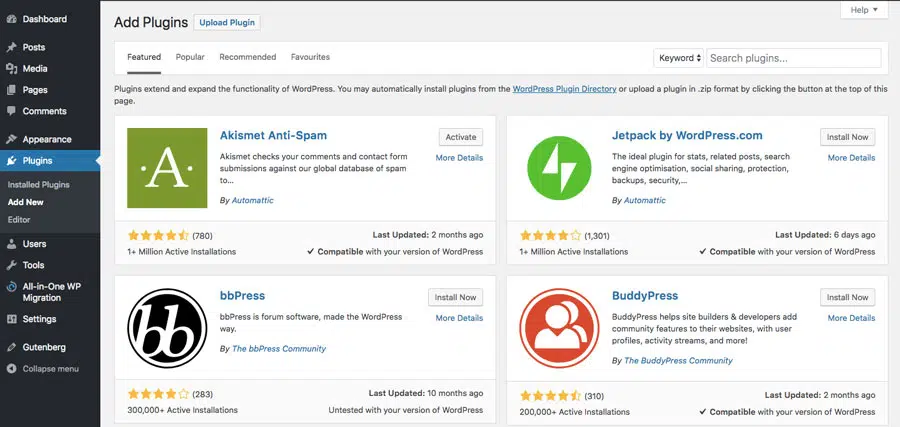This screenshot has height=427, width=900.
Task: Expand the Help panel dropdown
Action: (864, 10)
